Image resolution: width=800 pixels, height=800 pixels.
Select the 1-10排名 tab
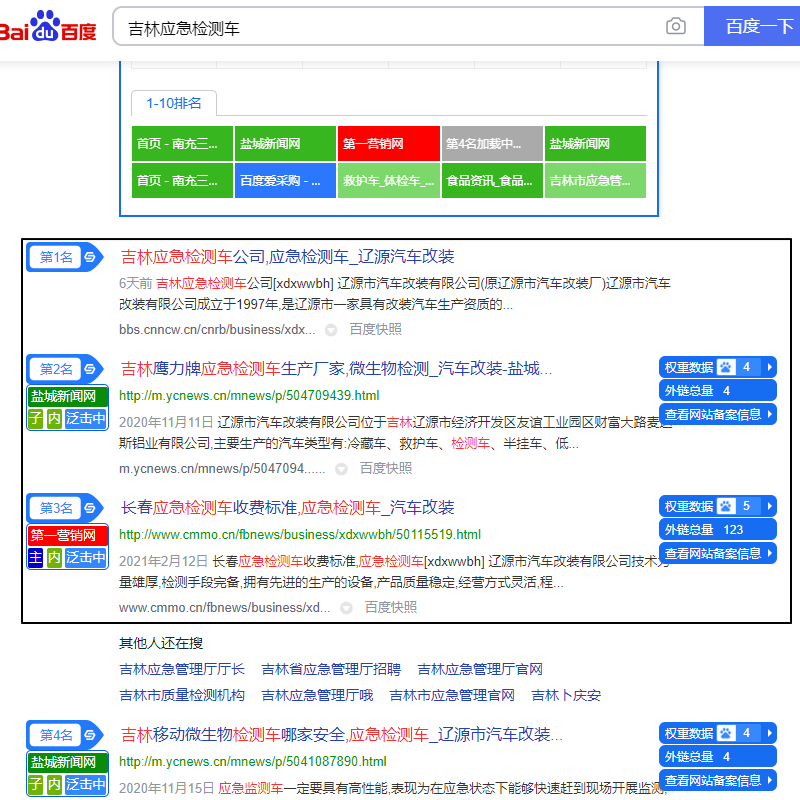174,104
